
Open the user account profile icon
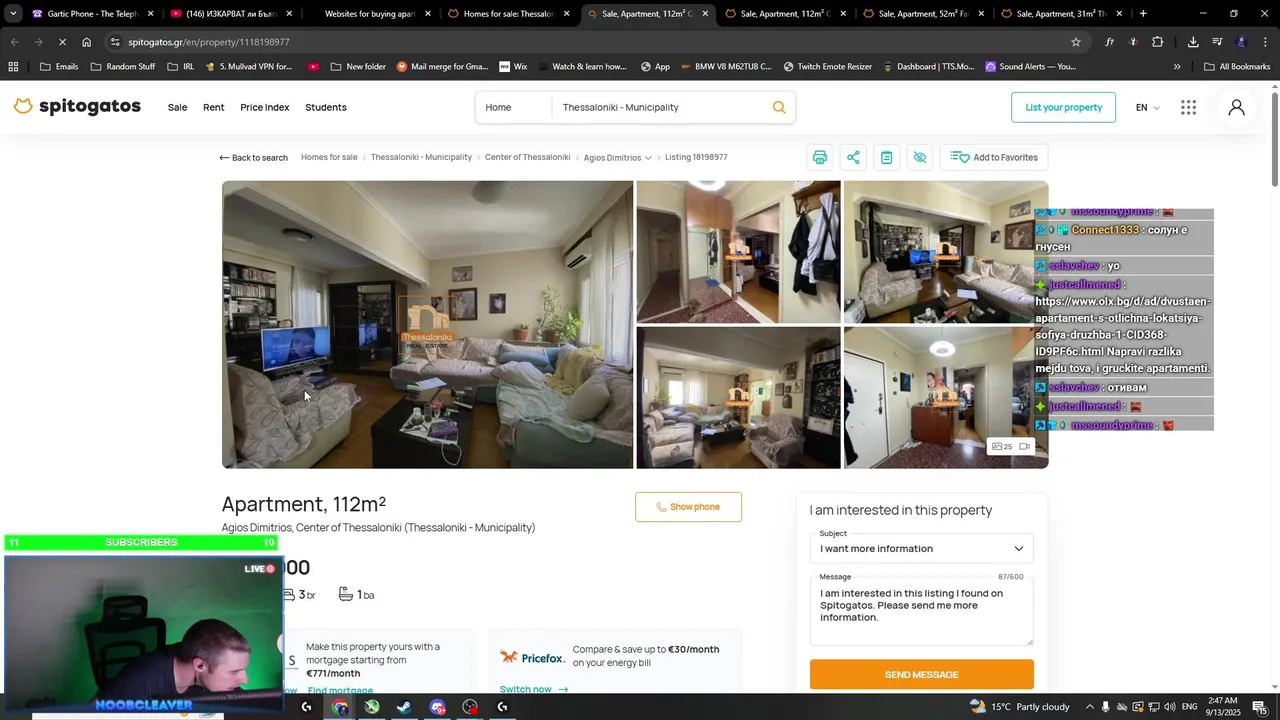1237,107
